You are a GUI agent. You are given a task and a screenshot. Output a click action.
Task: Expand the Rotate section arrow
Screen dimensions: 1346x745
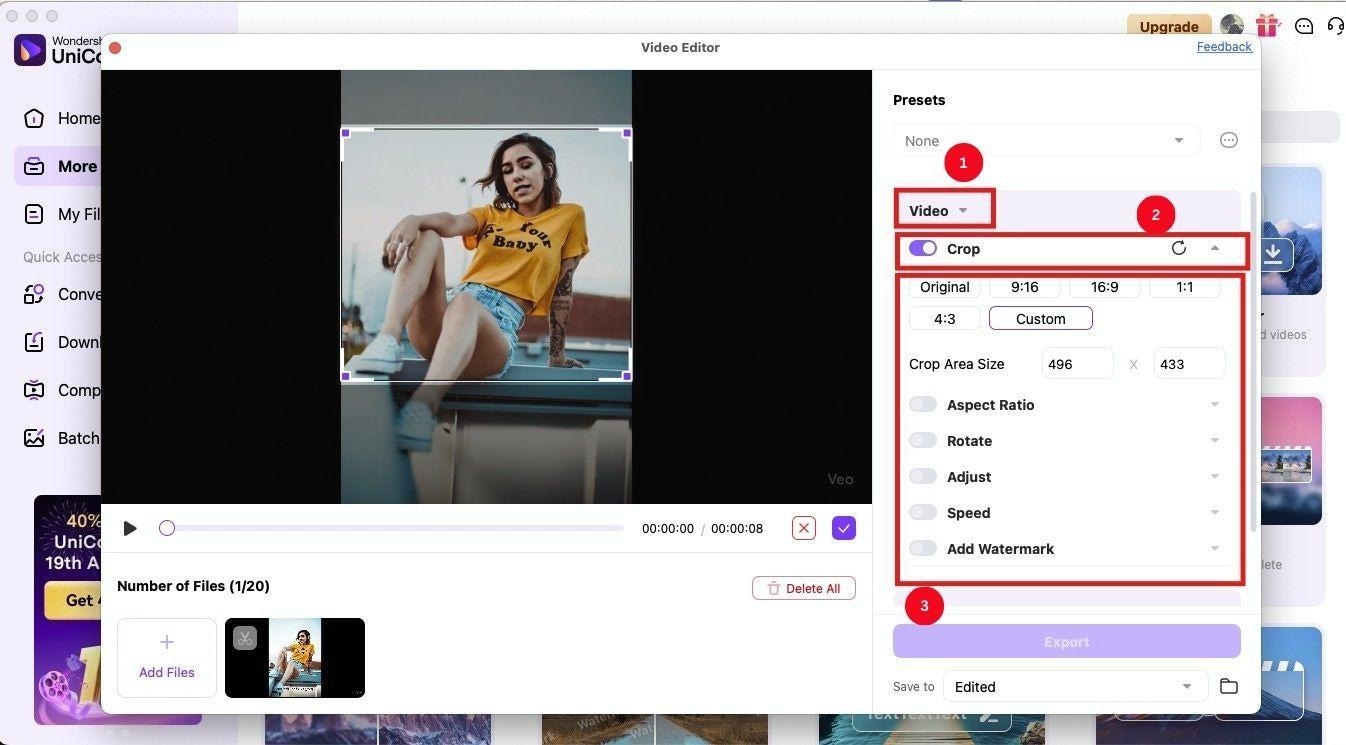pos(1215,441)
